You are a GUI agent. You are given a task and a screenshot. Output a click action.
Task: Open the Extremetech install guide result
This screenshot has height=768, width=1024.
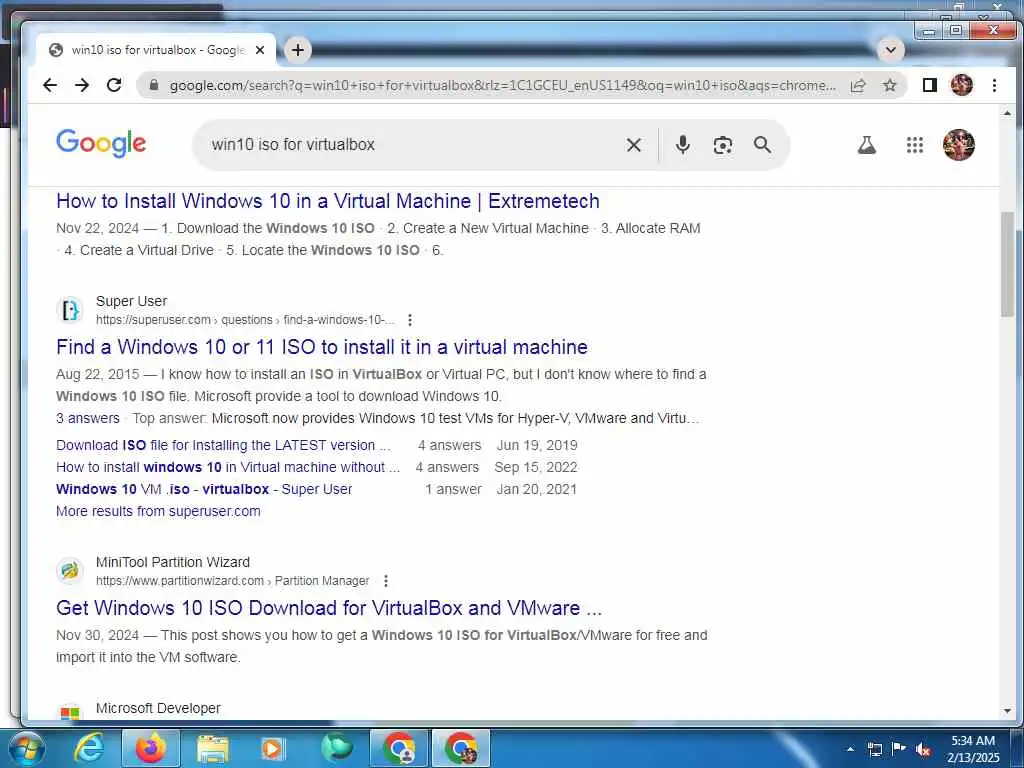point(328,201)
